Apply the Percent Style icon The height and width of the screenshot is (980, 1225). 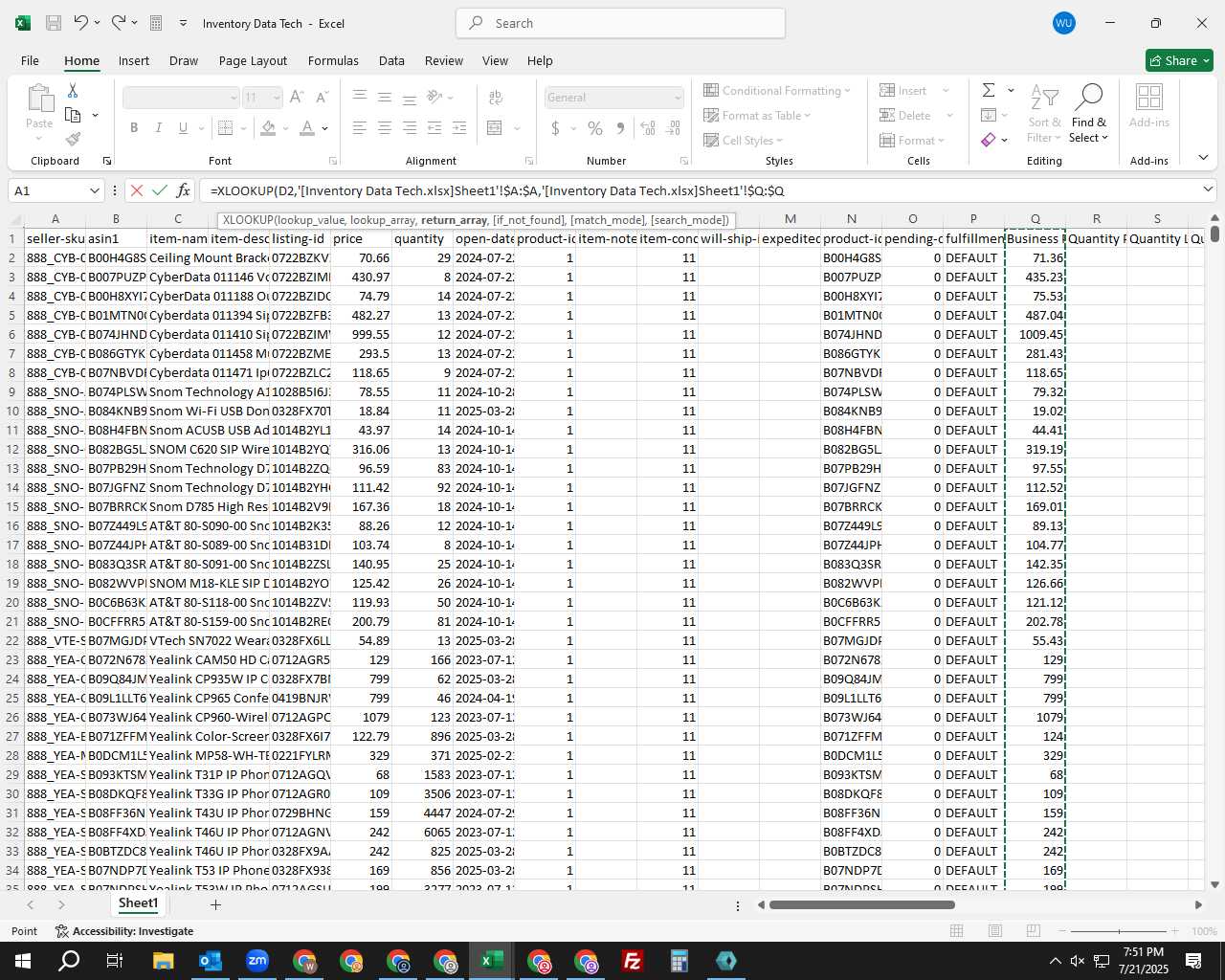(x=595, y=127)
